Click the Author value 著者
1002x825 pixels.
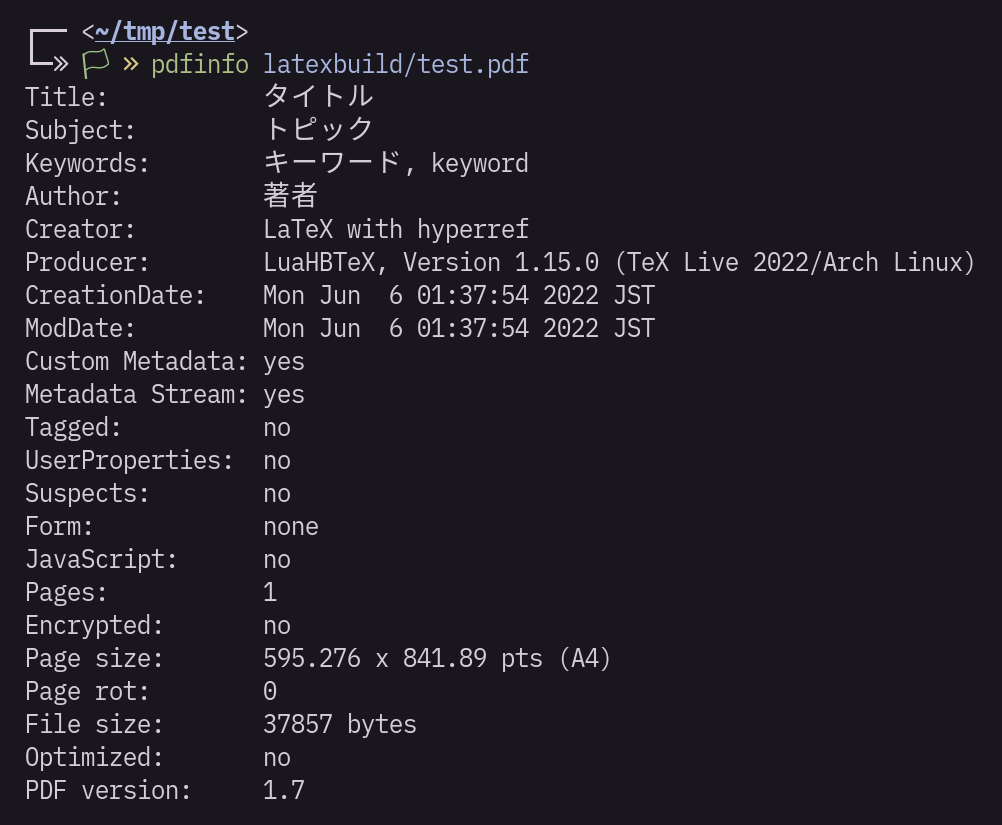291,196
